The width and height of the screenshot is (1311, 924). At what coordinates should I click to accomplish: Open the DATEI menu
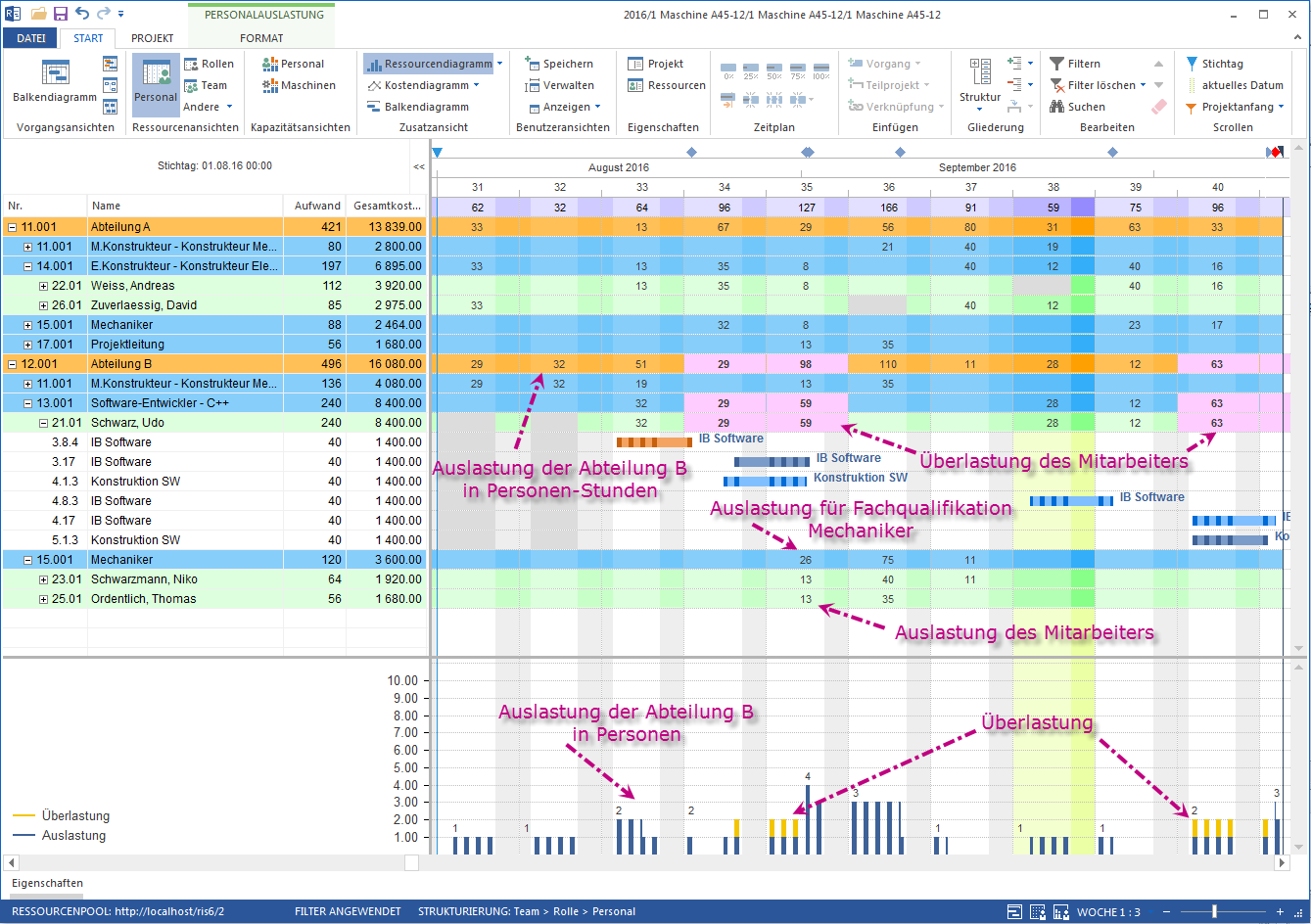click(x=30, y=38)
